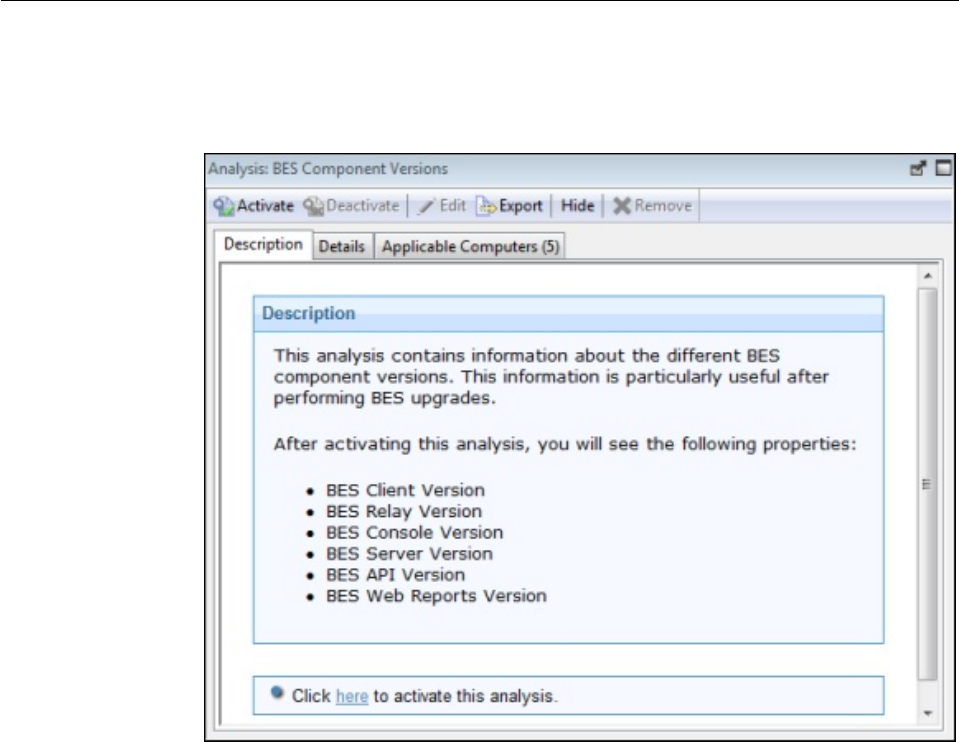The image size is (959, 742).
Task: Click the scrollbar up arrow
Action: 926,274
